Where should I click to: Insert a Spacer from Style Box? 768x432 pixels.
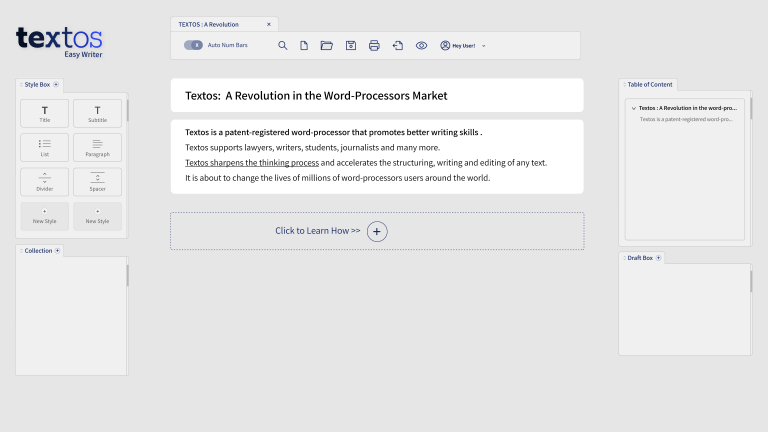click(x=97, y=182)
